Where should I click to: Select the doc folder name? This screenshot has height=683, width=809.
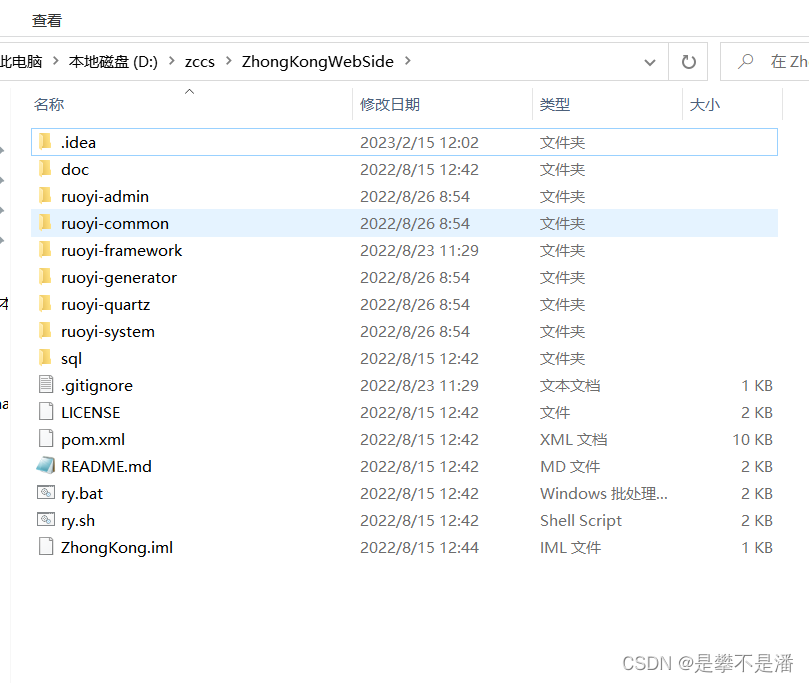pyautogui.click(x=75, y=169)
